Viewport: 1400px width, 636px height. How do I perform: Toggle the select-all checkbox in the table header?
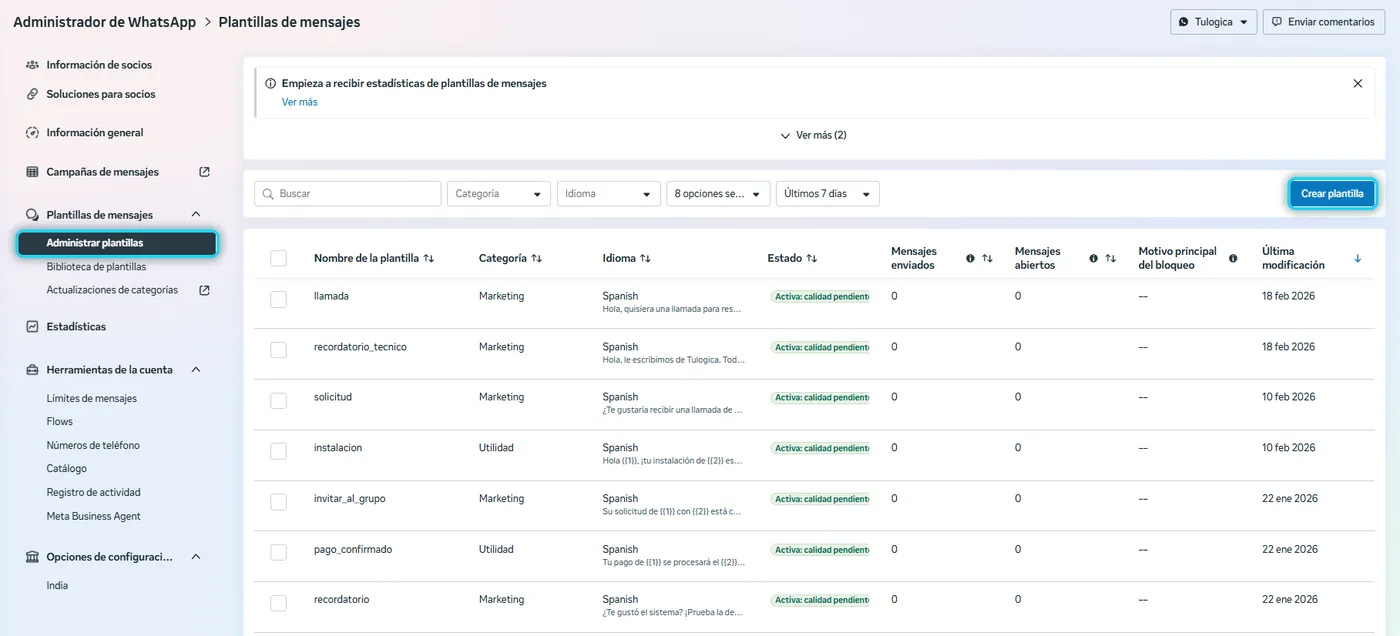tap(278, 258)
